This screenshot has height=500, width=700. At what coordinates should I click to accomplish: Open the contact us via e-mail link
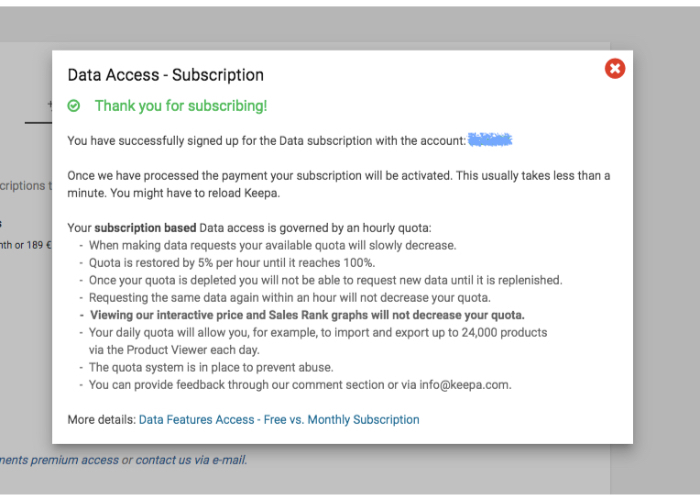coord(191,460)
